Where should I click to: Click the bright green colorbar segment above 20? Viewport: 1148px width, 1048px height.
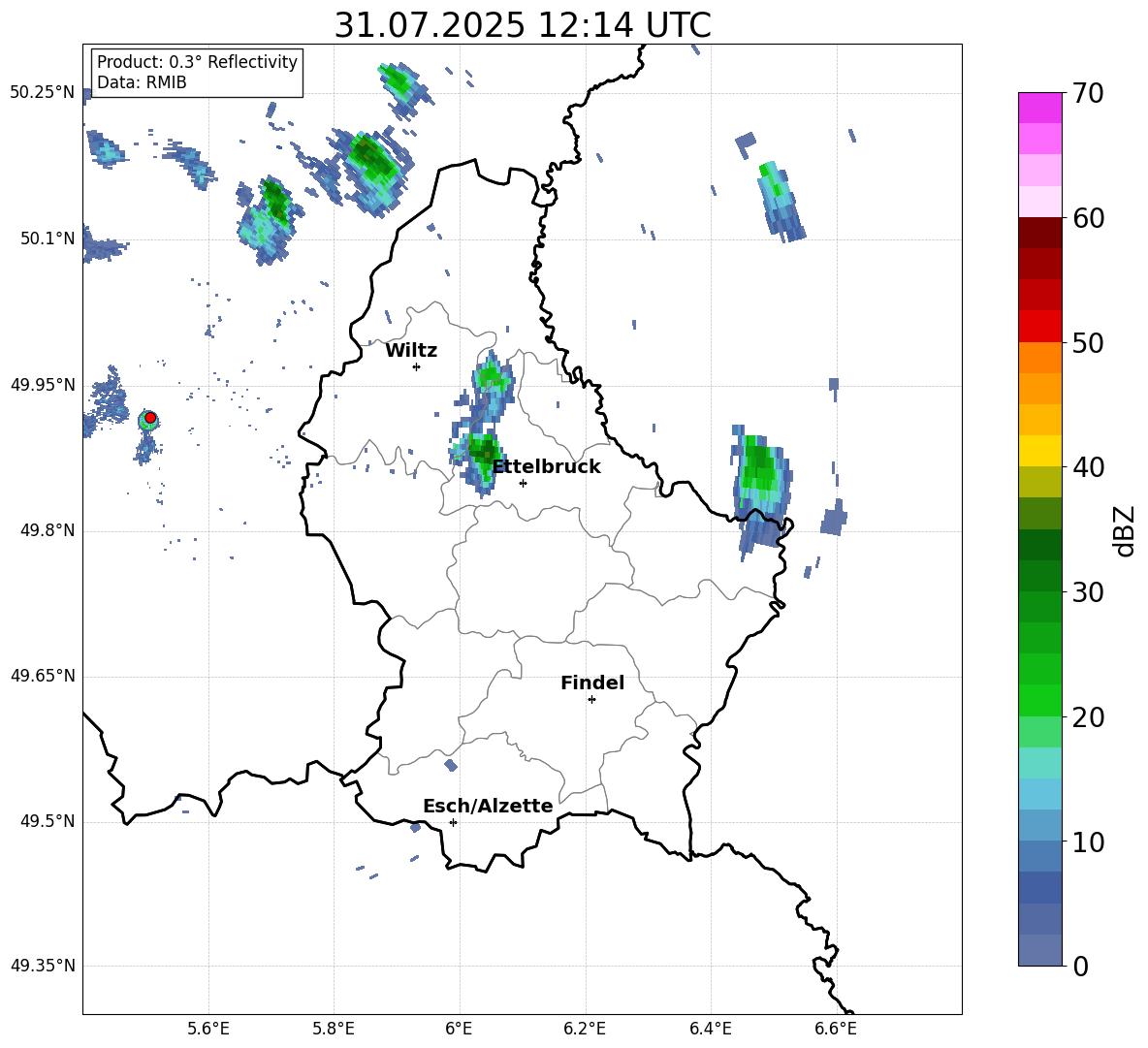(1040, 700)
